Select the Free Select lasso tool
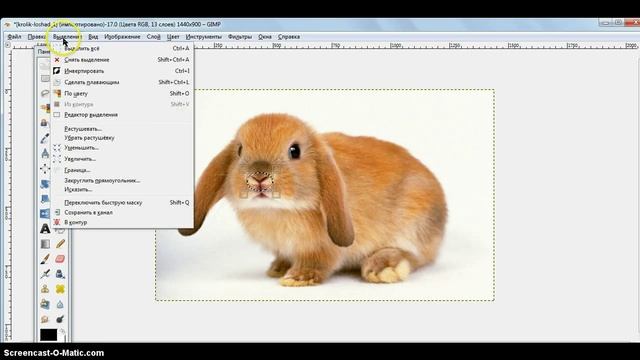Screen dimensions: 640x360 point(45,93)
